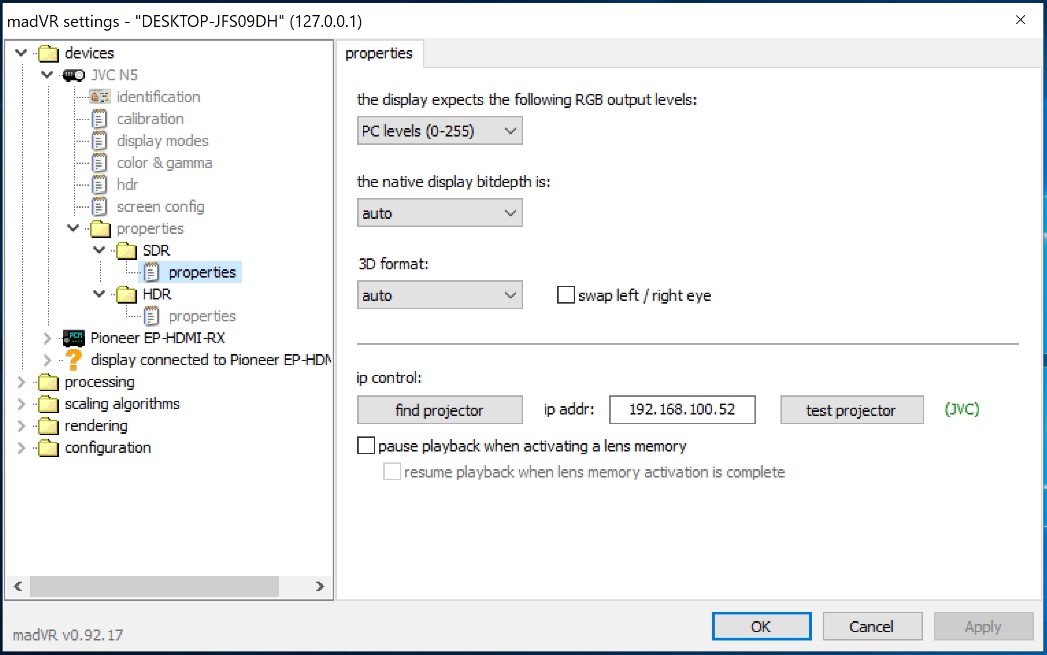1047x655 pixels.
Task: Open the 3D format dropdown
Action: [x=439, y=295]
